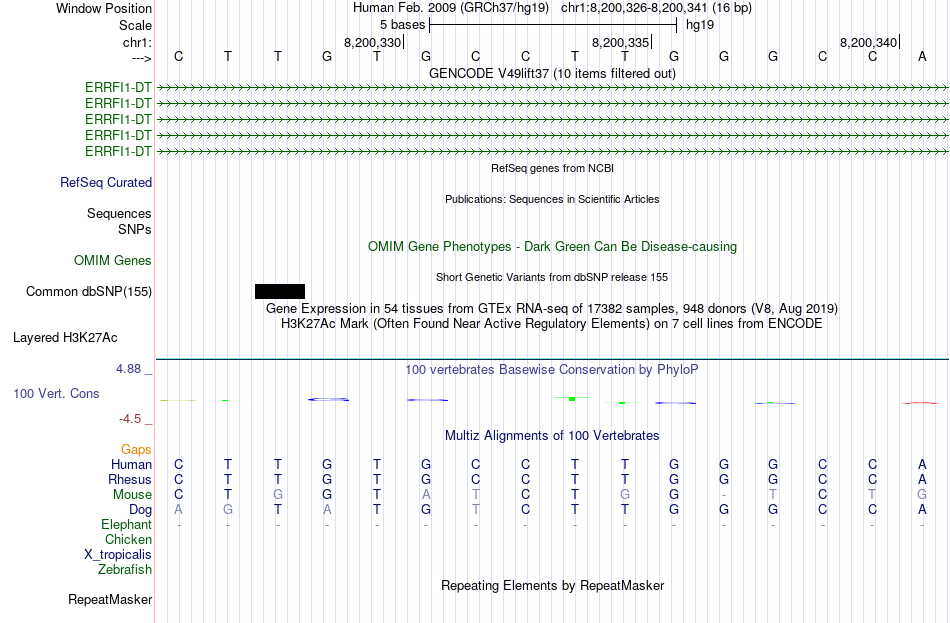Click Short Genetic Variants from dbSNP title

[x=552, y=277]
